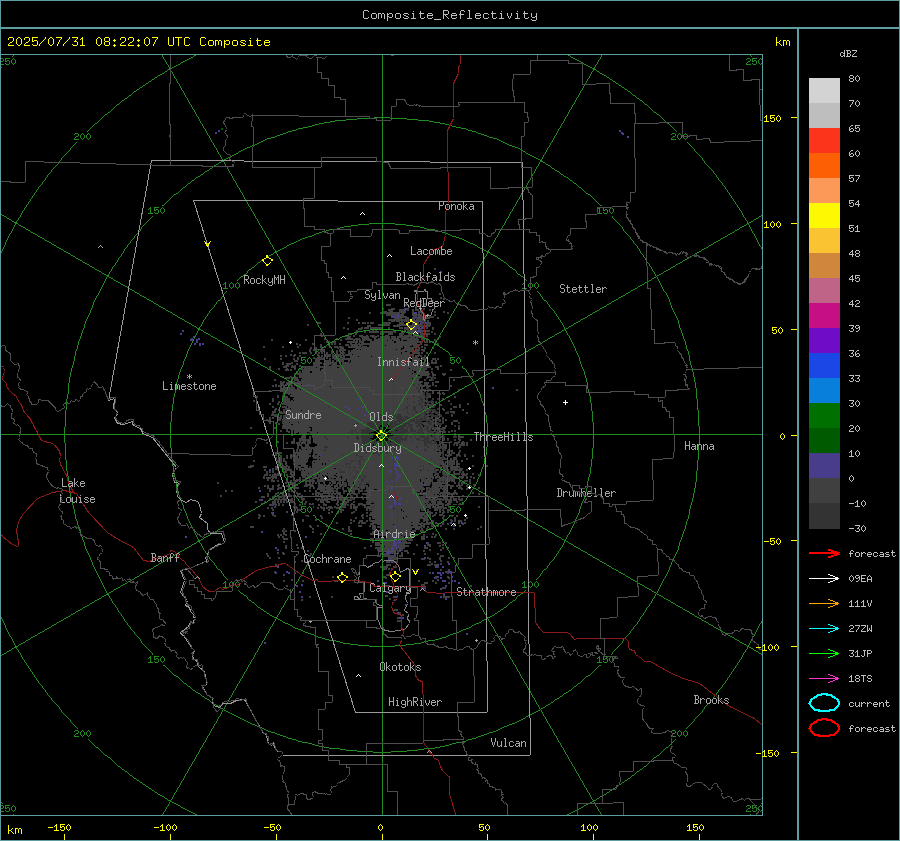Select the yellow diamond marker beside RockyMH
900x841 pixels.
click(267, 261)
